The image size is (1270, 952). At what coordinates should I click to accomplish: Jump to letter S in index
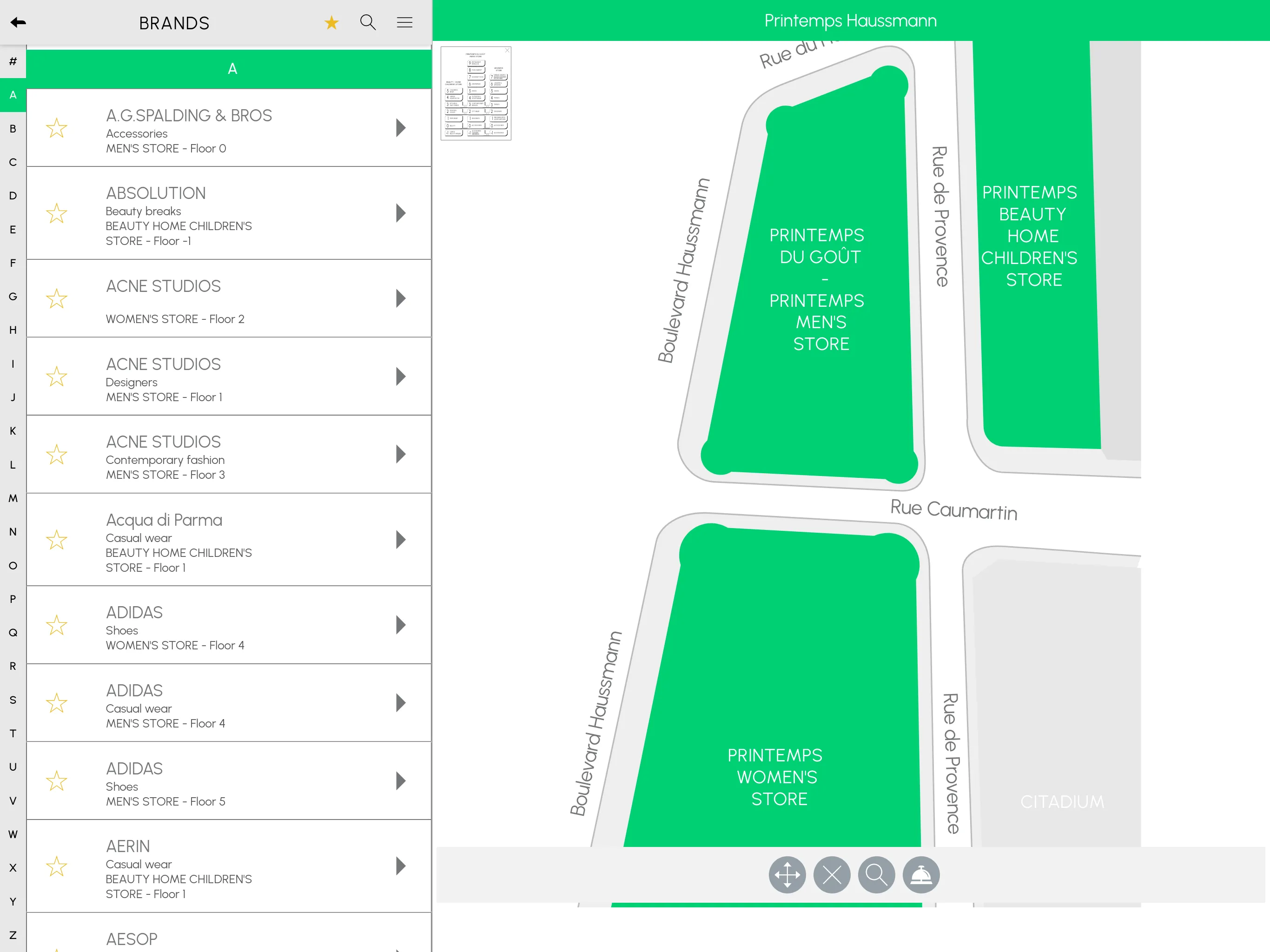click(13, 700)
